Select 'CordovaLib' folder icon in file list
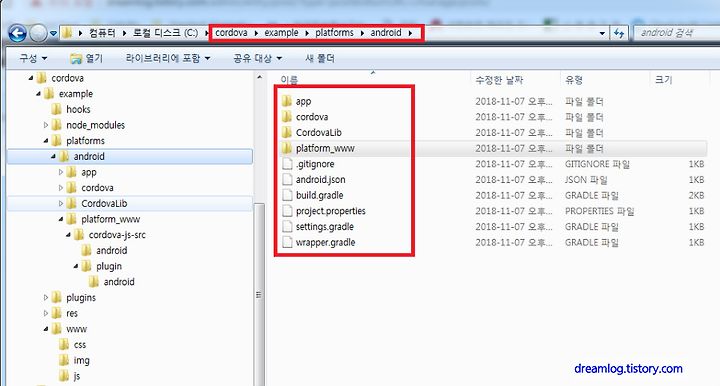This screenshot has width=720, height=386. (x=287, y=132)
